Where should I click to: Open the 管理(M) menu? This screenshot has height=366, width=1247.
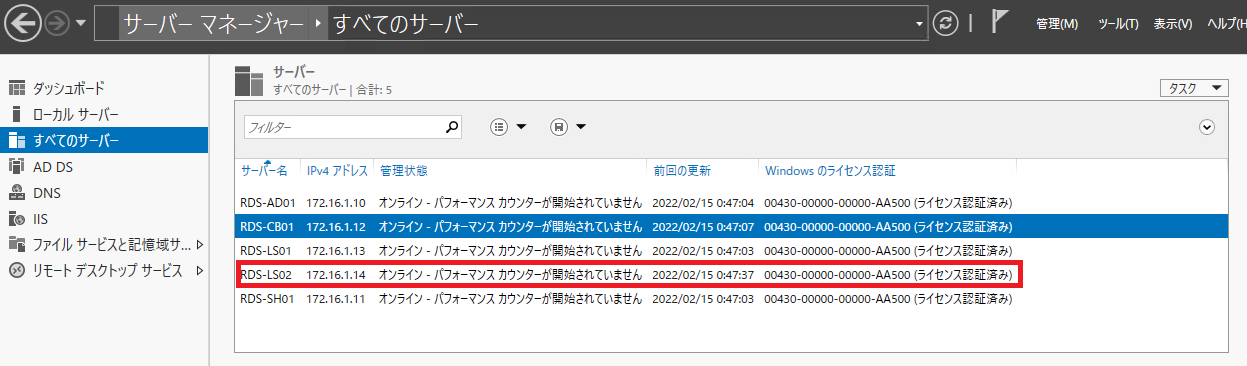click(1057, 24)
